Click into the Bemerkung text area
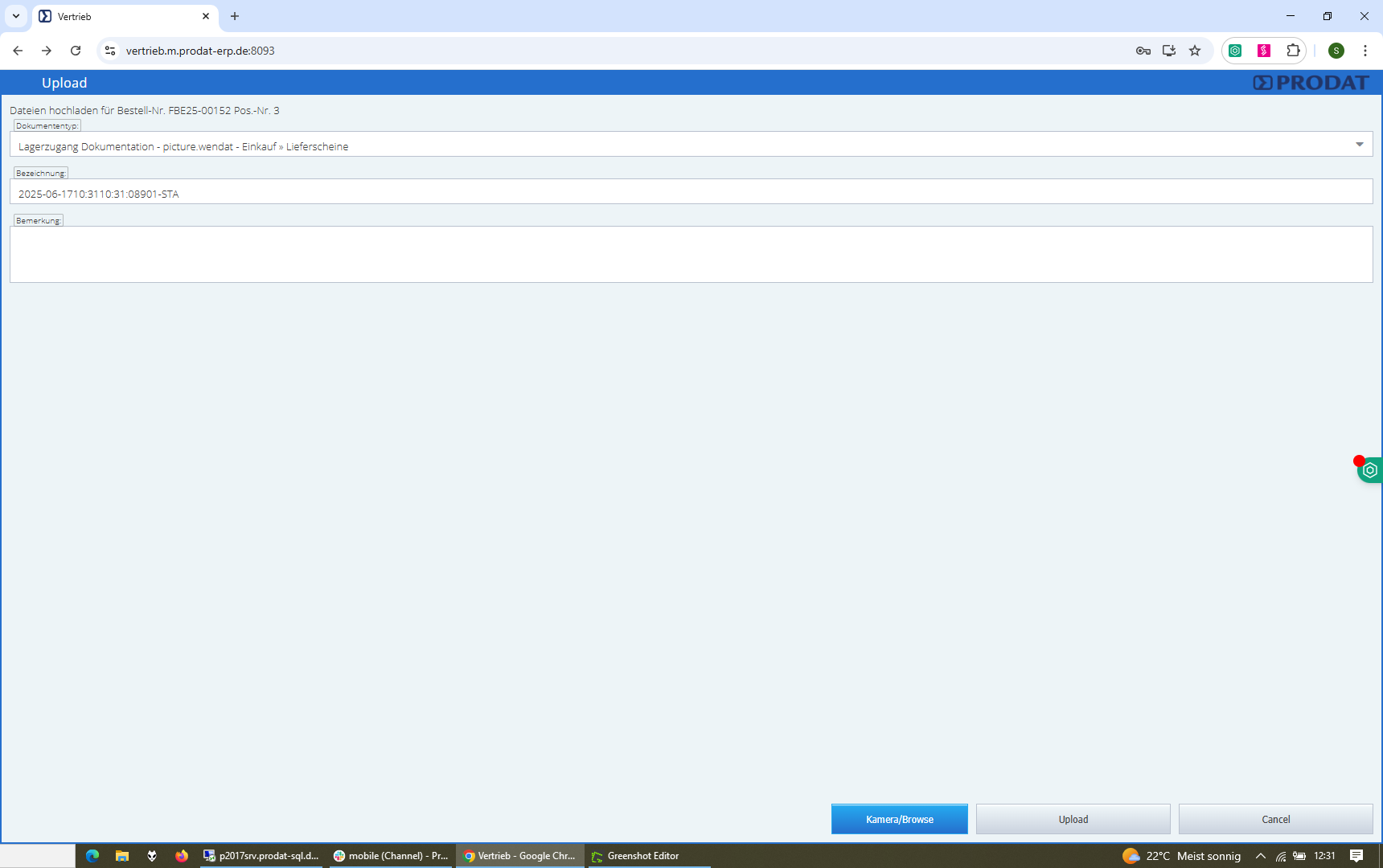Viewport: 1383px width, 868px height. [x=690, y=254]
